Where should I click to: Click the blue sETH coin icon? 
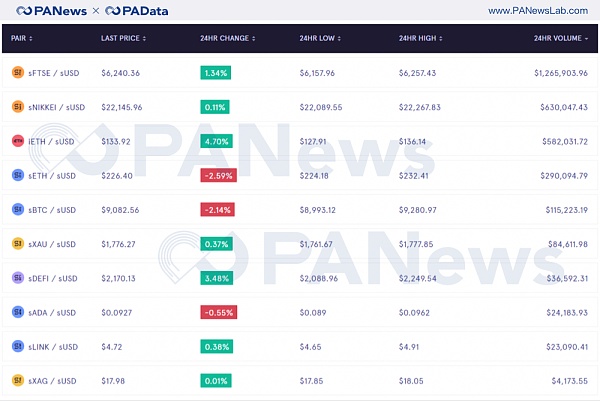17,175
